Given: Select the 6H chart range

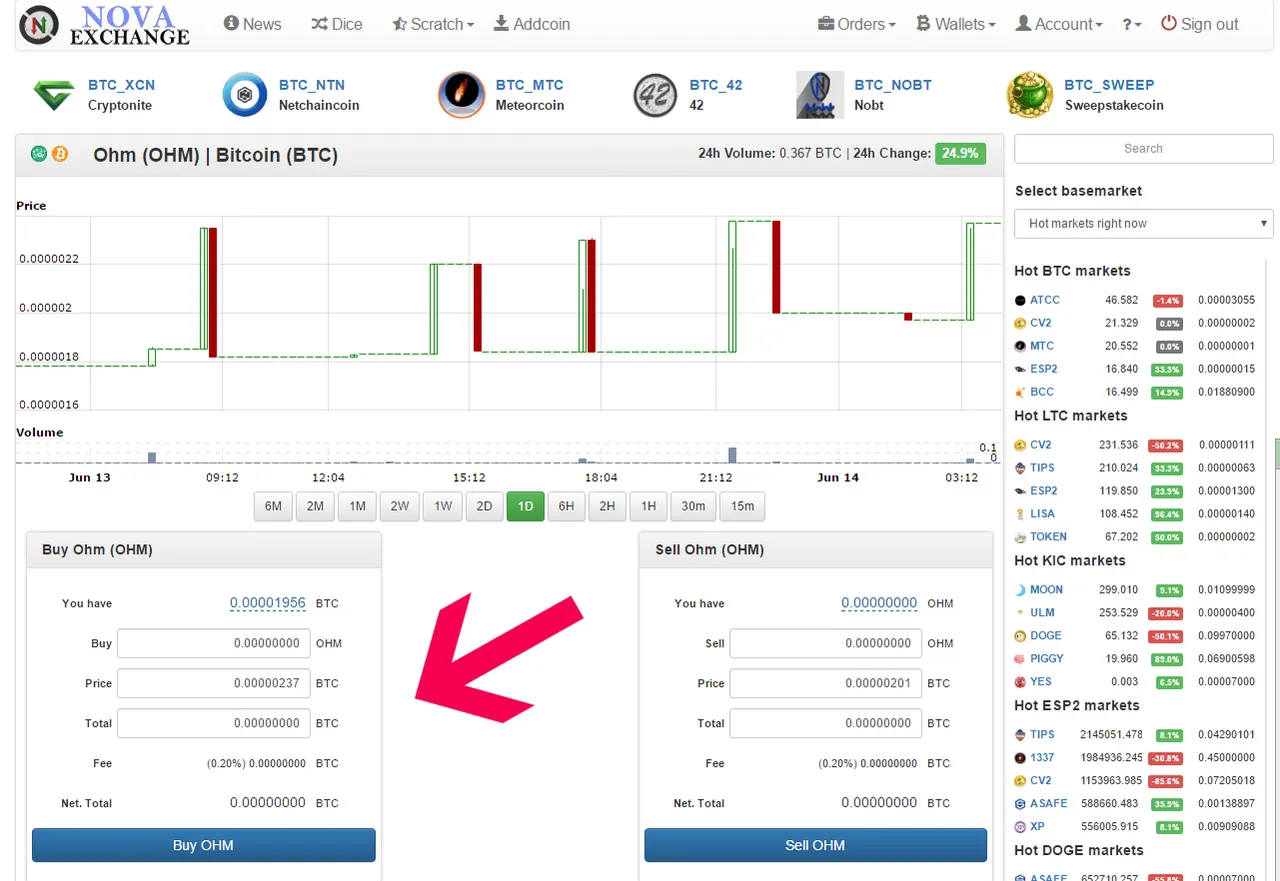Looking at the screenshot, I should [x=566, y=506].
